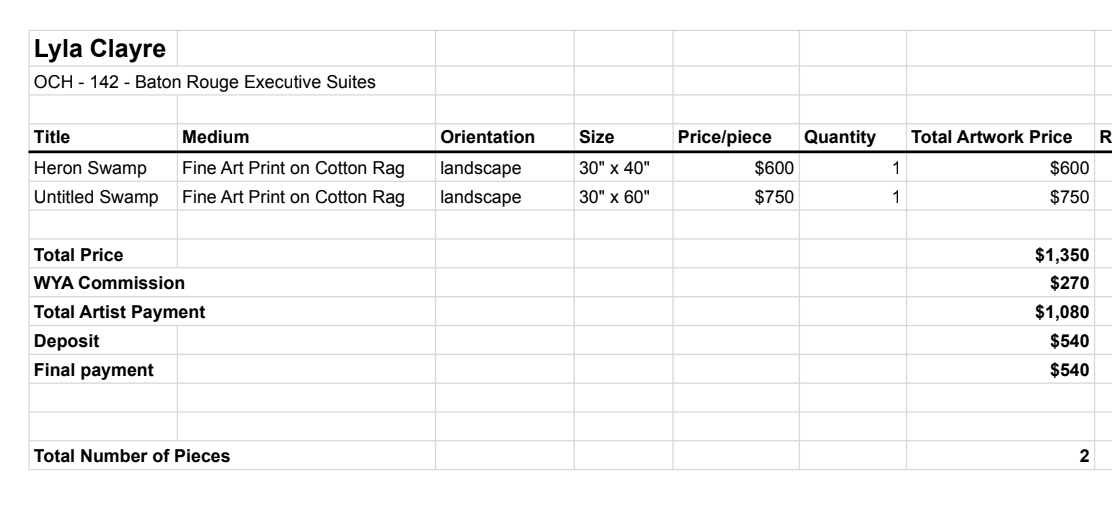This screenshot has height=512, width=1112.
Task: Click the Total Number of Pieces label
Action: pos(132,457)
